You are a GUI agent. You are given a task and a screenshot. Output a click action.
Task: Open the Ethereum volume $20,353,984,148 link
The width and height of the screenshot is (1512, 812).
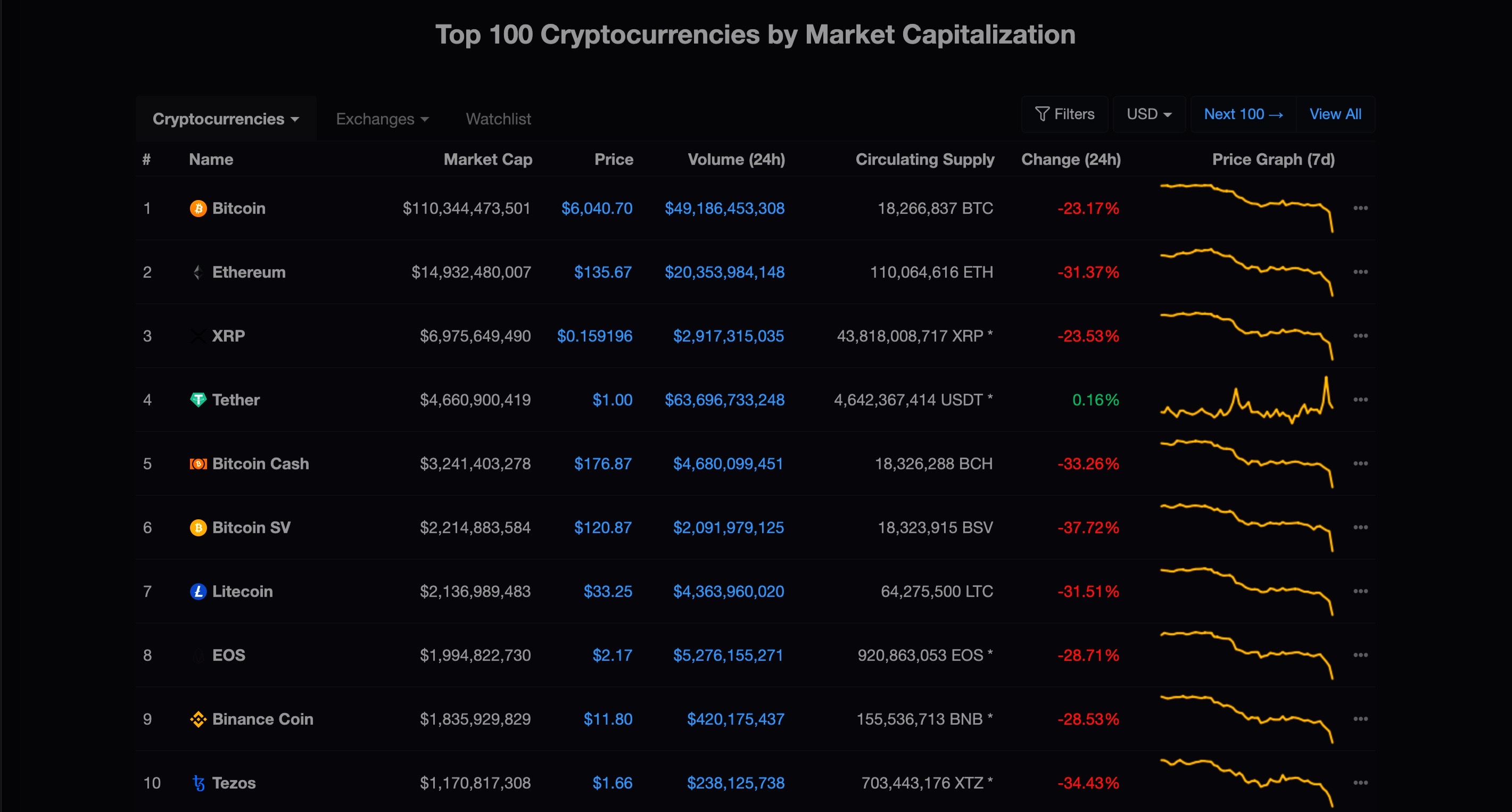point(724,272)
